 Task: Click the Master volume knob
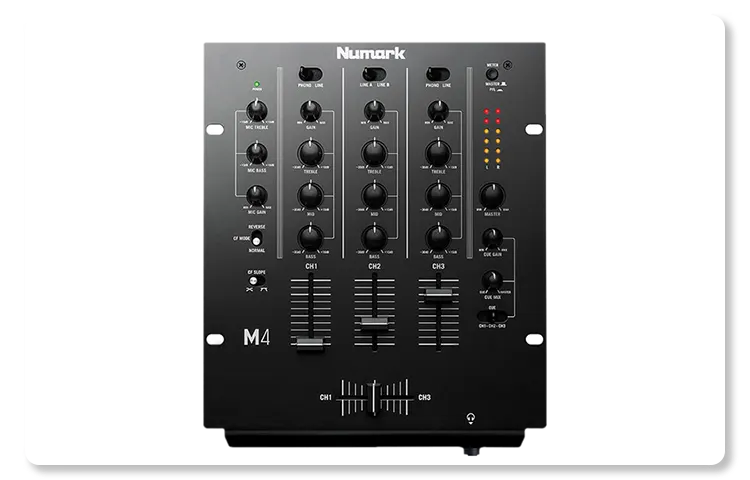point(492,195)
